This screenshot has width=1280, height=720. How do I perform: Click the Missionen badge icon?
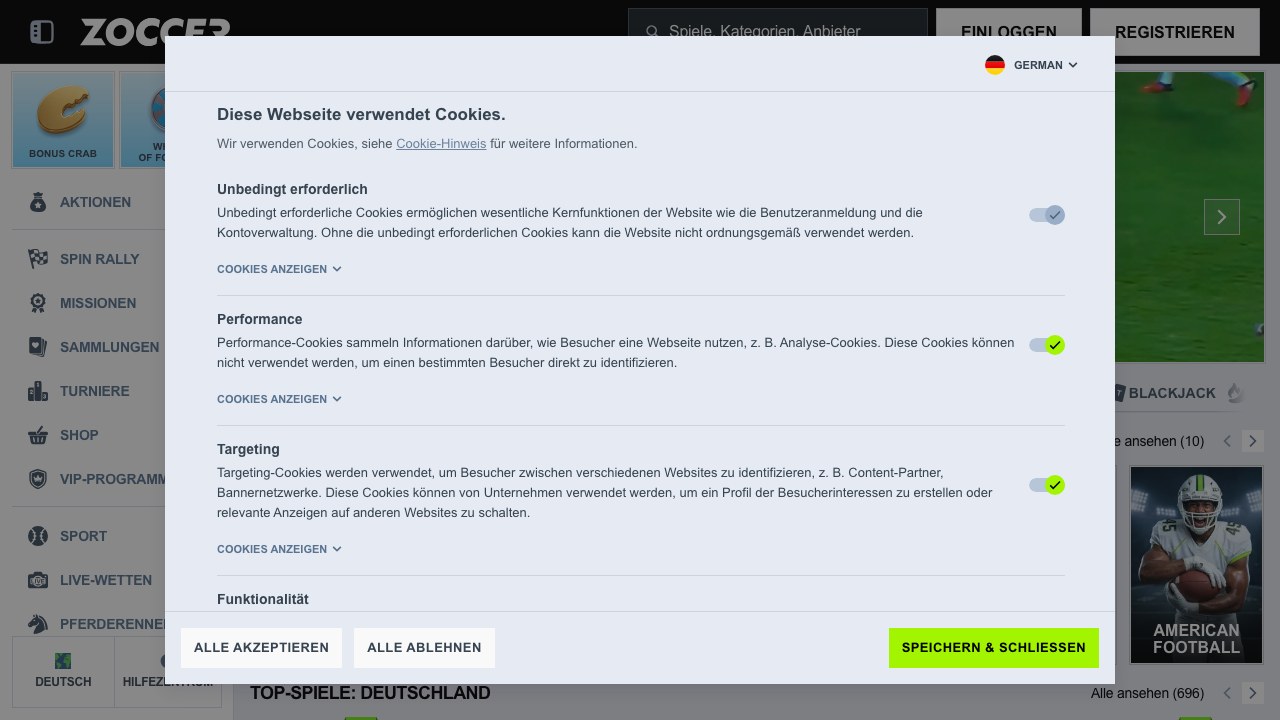[38, 303]
